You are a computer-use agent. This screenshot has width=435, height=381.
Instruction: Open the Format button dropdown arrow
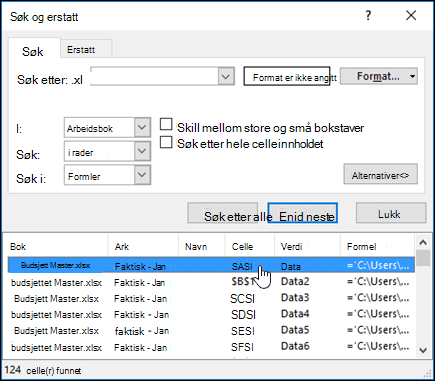point(413,76)
